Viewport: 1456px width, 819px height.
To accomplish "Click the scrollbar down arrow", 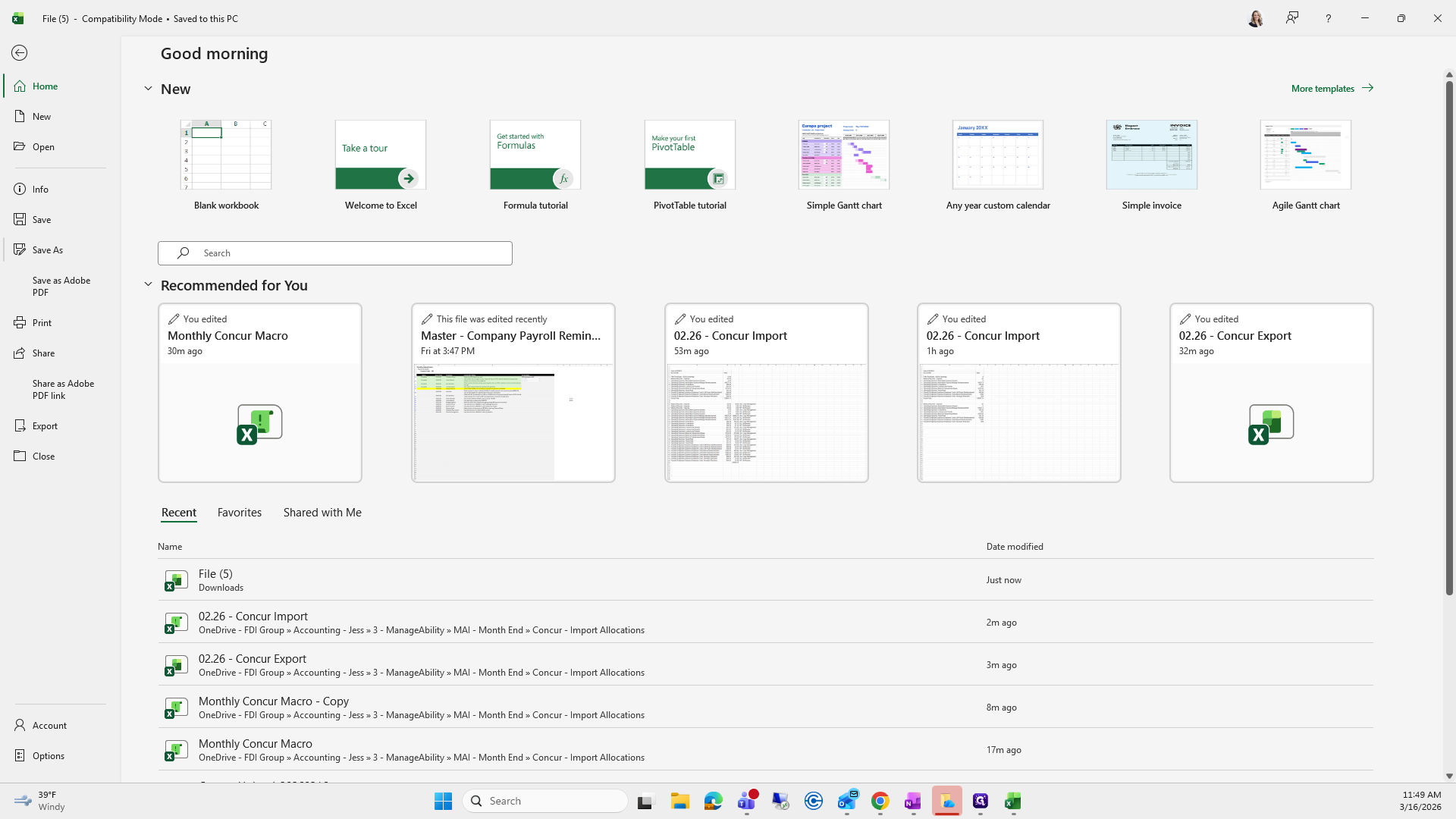I will pyautogui.click(x=1449, y=776).
